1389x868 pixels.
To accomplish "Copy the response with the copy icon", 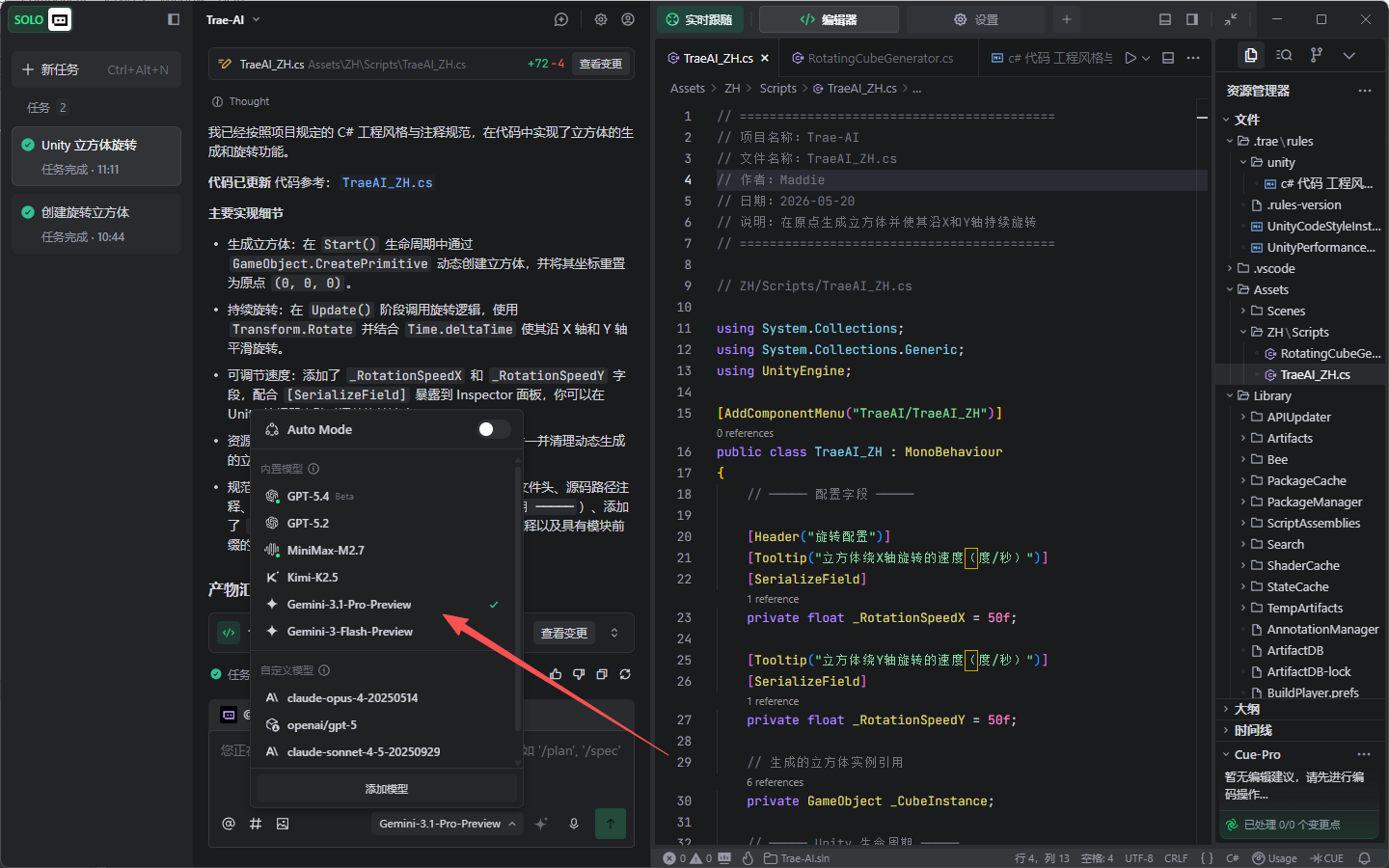I will [x=602, y=674].
